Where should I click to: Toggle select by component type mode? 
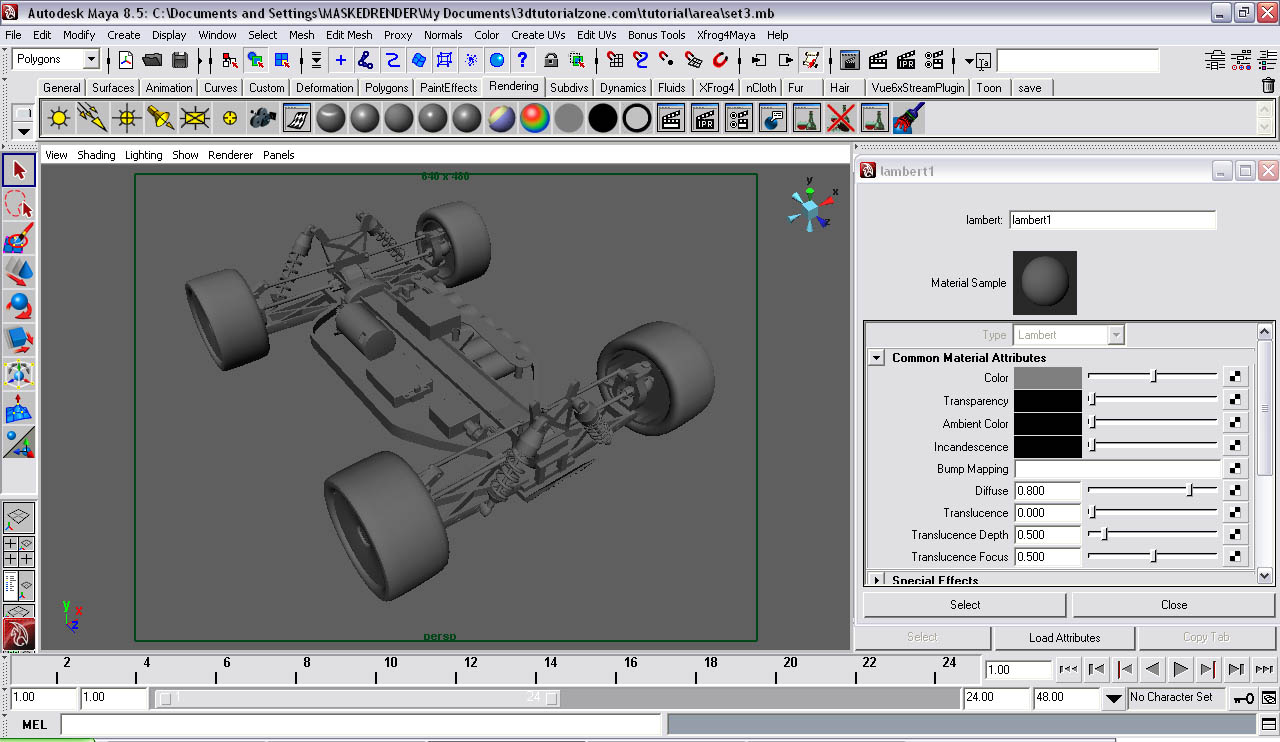click(x=283, y=60)
